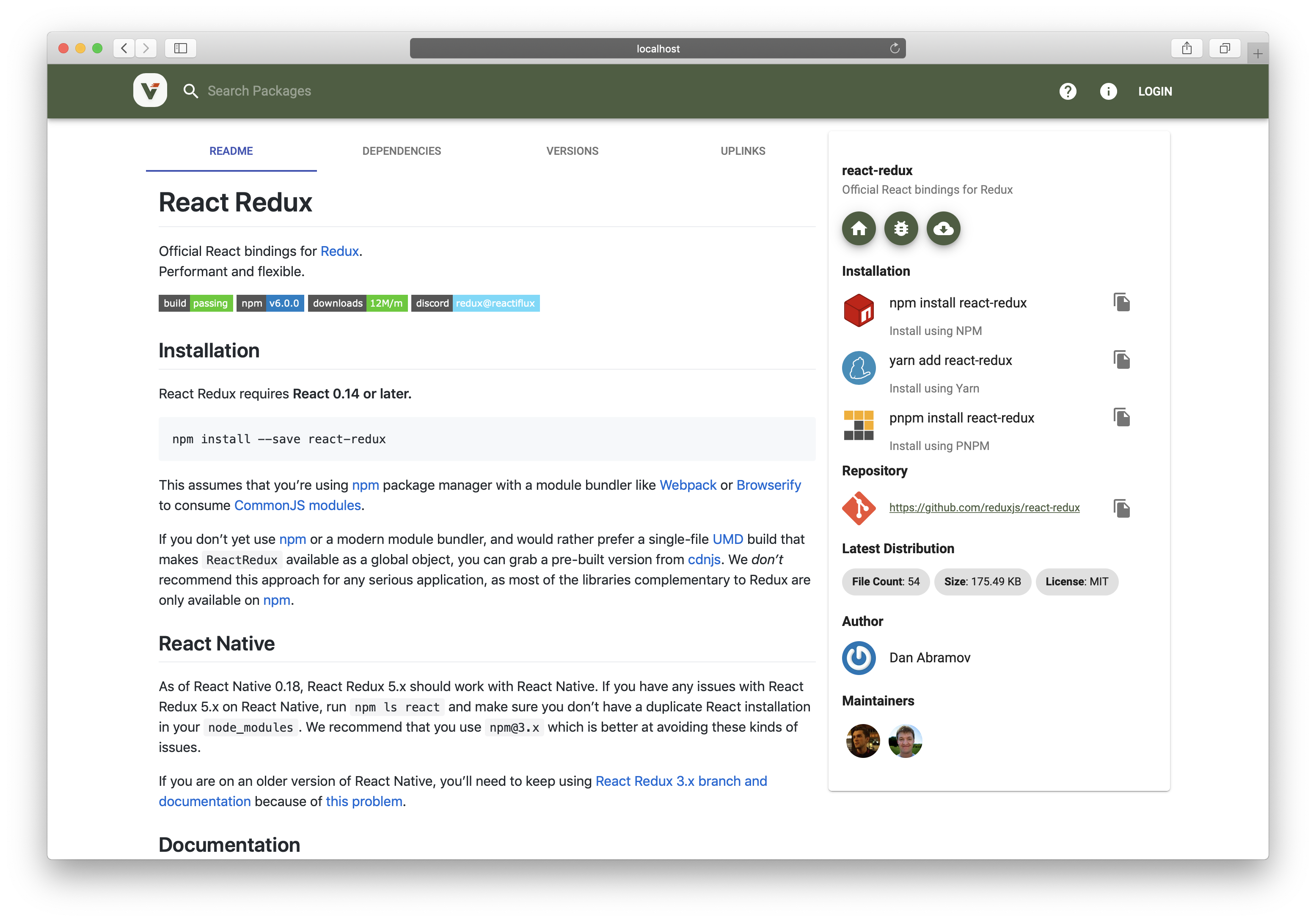
Task: Open the VERSIONS tab
Action: coord(572,151)
